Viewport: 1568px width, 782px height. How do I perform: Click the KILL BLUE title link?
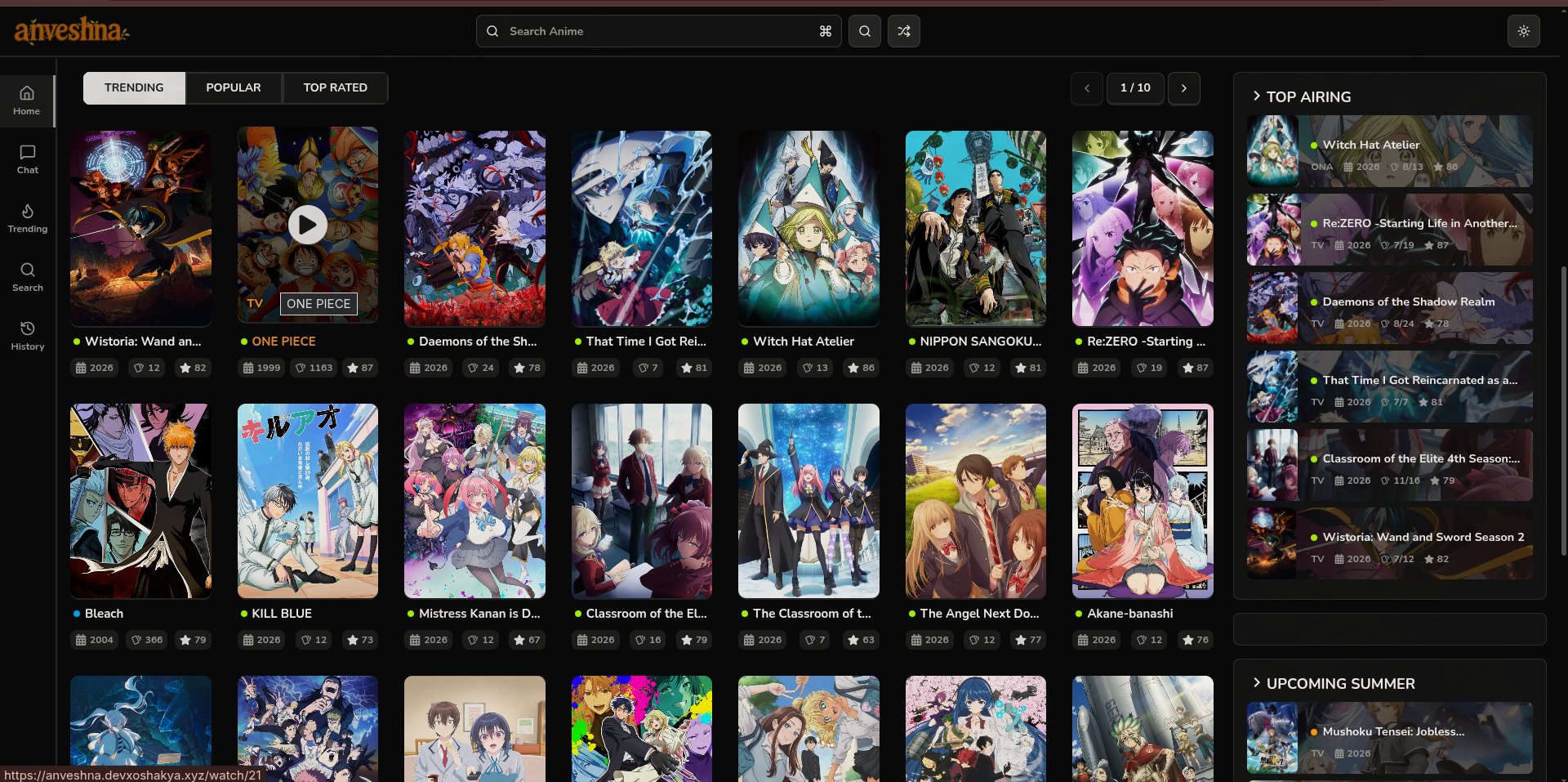click(x=282, y=613)
